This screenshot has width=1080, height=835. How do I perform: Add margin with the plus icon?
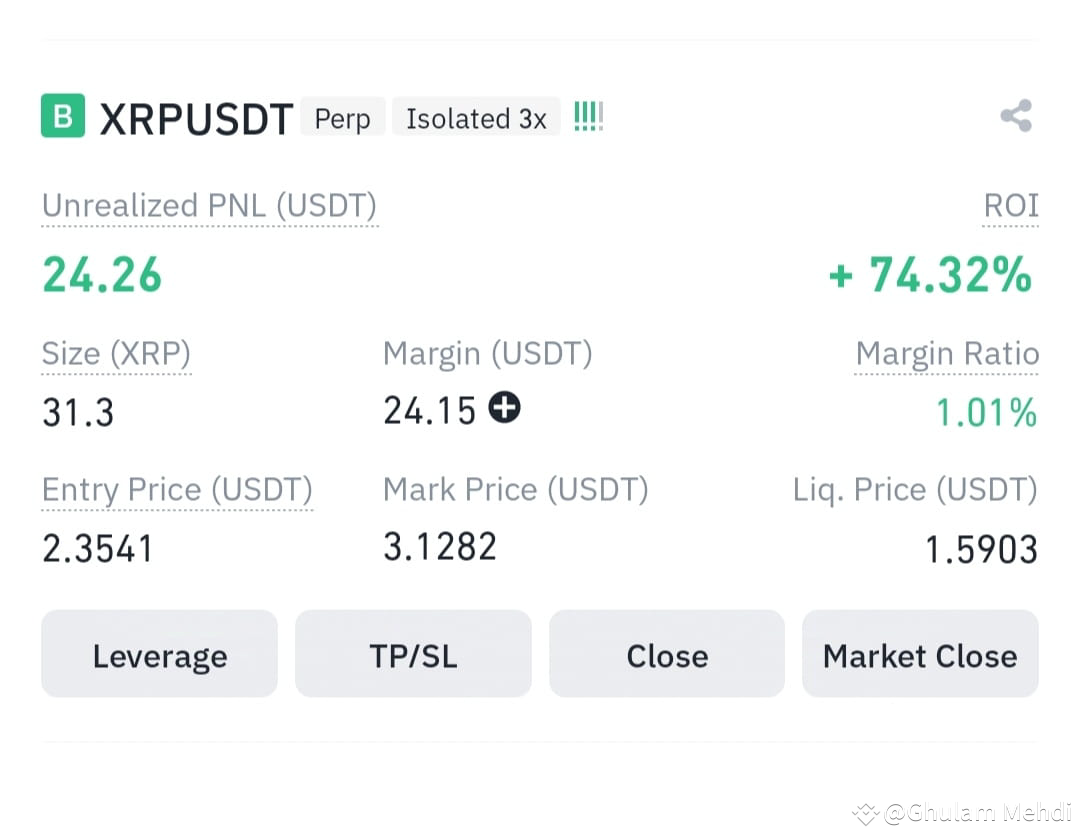pyautogui.click(x=504, y=407)
